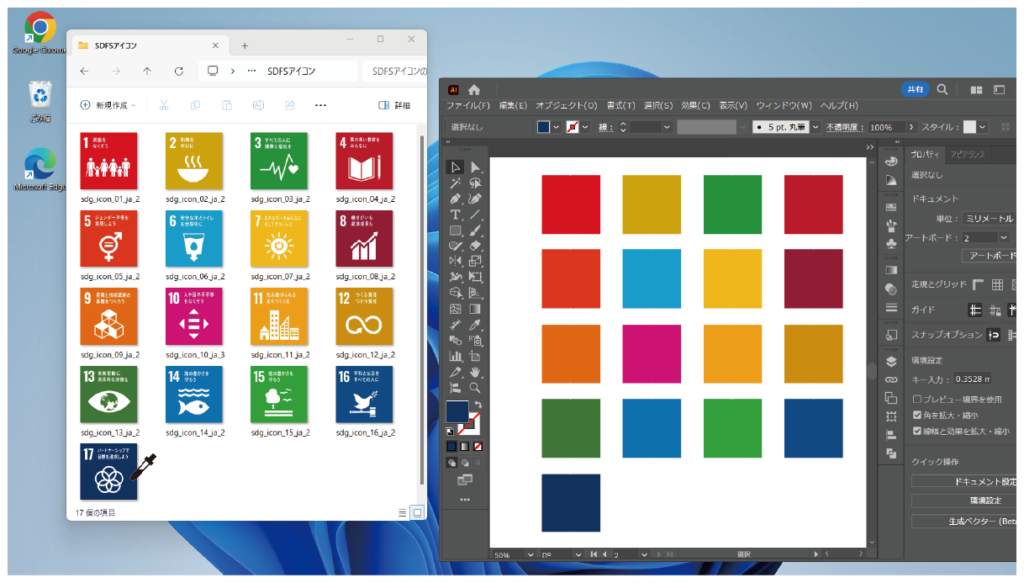Click the 生成ベクター button
This screenshot has width=1024, height=583.
964,521
